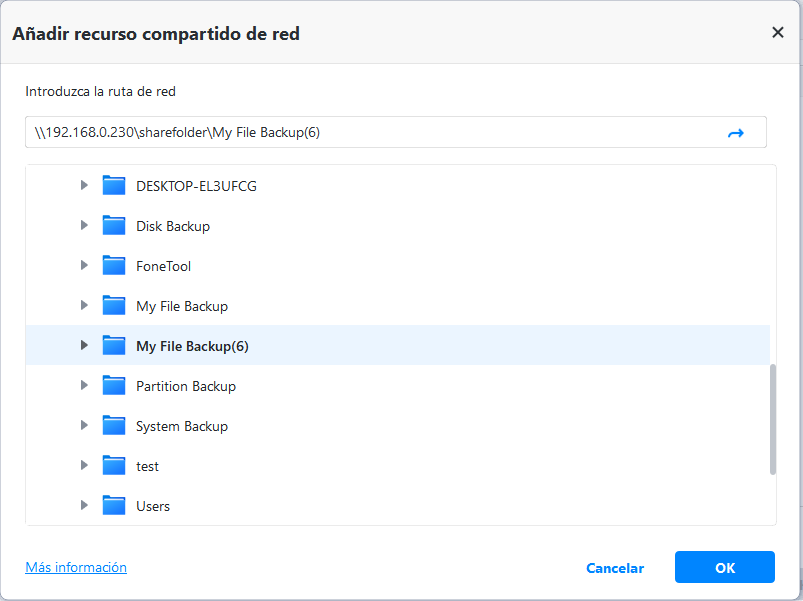The width and height of the screenshot is (803, 601).
Task: Expand the System Backup folder arrow
Action: pyautogui.click(x=85, y=426)
